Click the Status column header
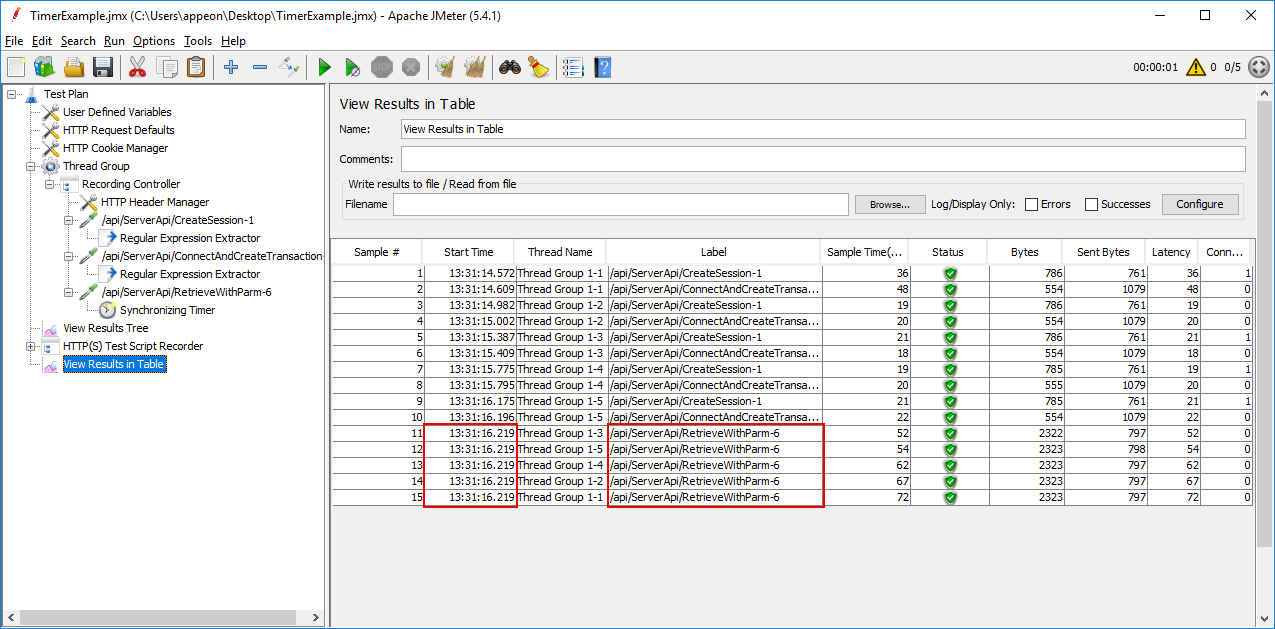The image size is (1275, 629). (x=948, y=252)
